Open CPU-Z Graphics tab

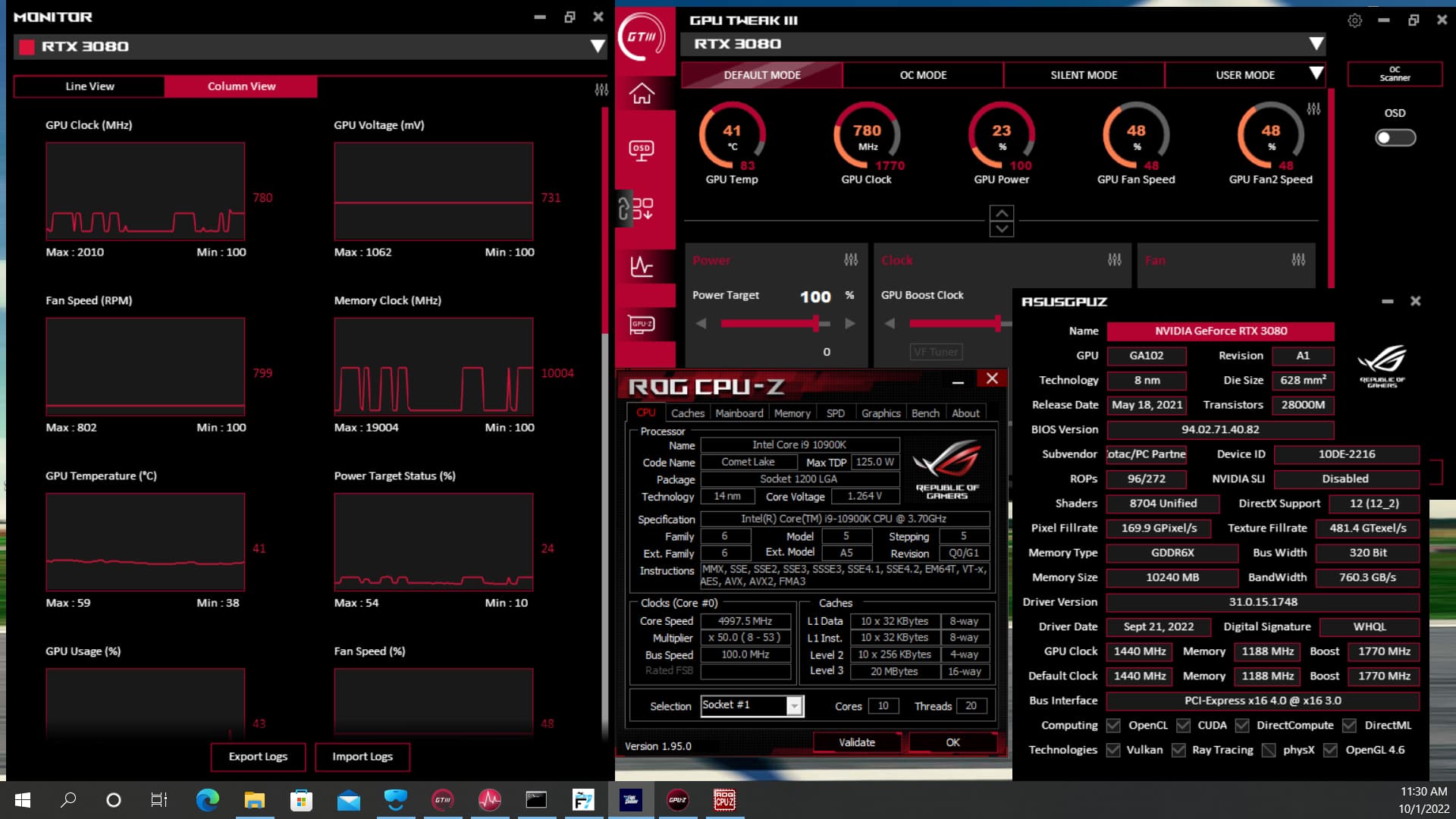click(880, 413)
